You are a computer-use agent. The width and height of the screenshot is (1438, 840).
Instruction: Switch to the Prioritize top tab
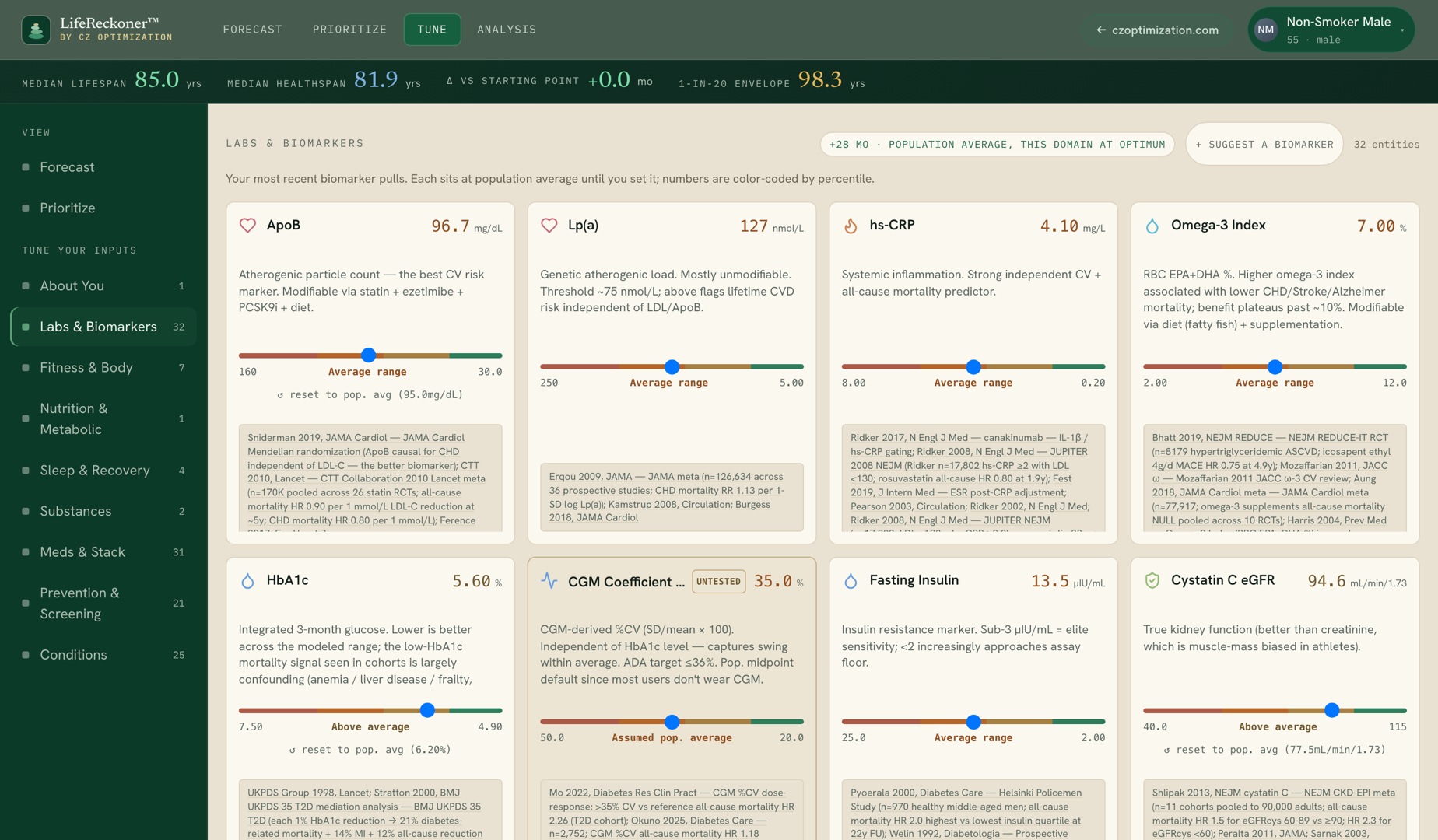[349, 30]
